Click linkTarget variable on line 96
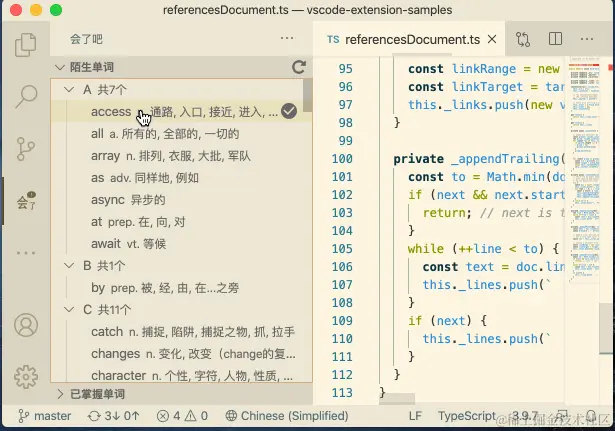The image size is (615, 431). point(488,87)
